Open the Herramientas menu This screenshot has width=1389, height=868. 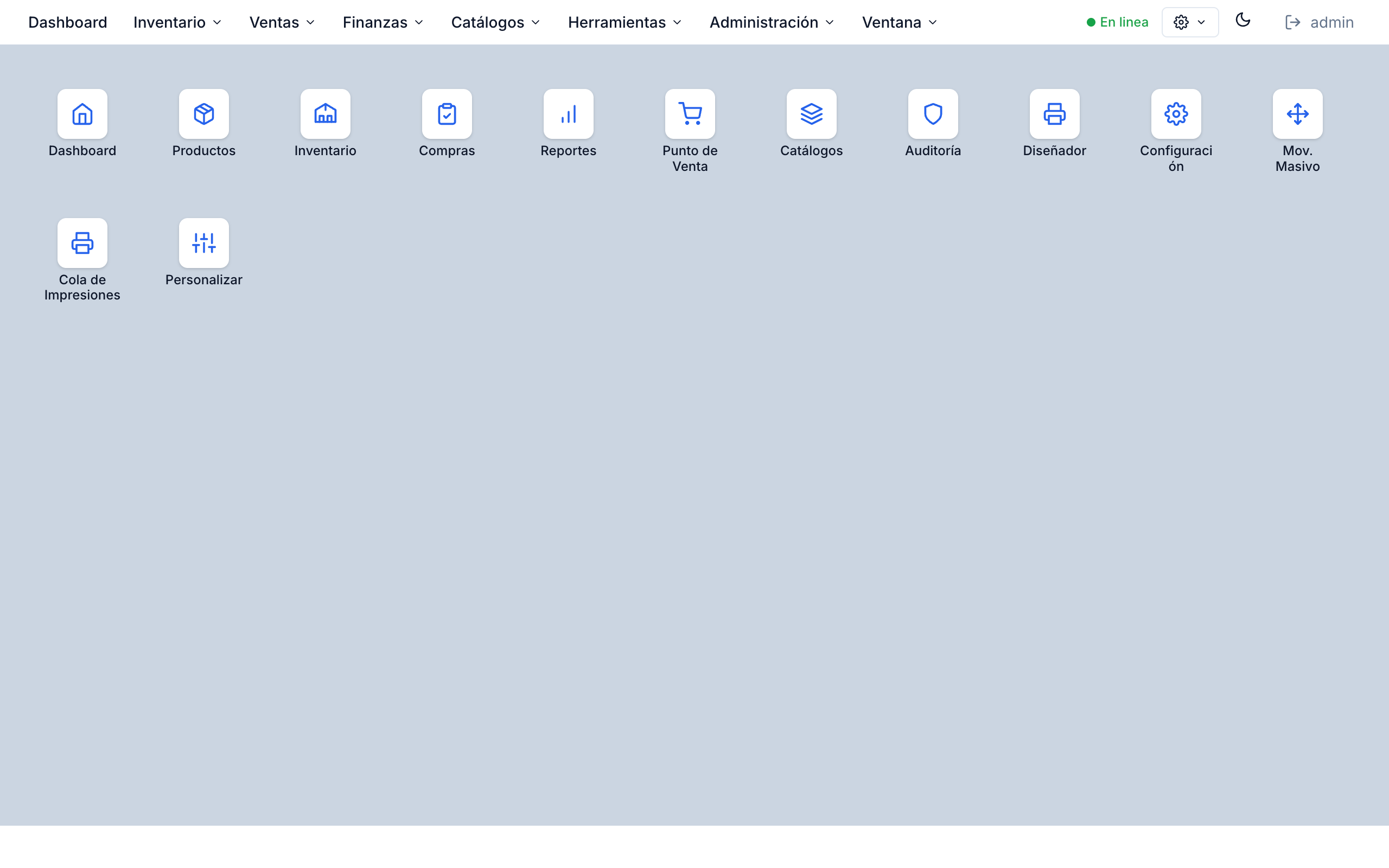coord(624,22)
